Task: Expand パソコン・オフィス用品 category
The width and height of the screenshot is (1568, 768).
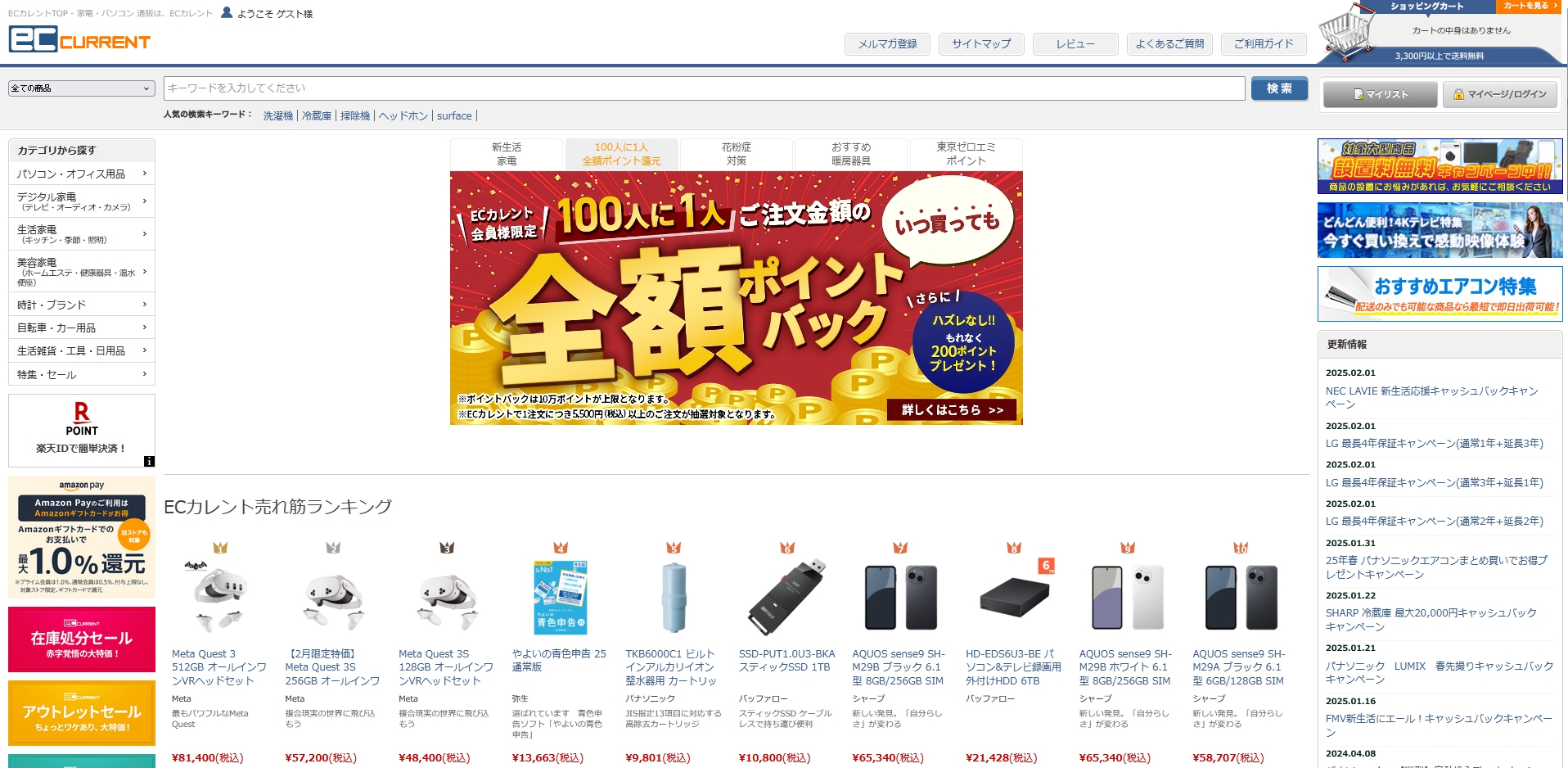Action: point(82,174)
